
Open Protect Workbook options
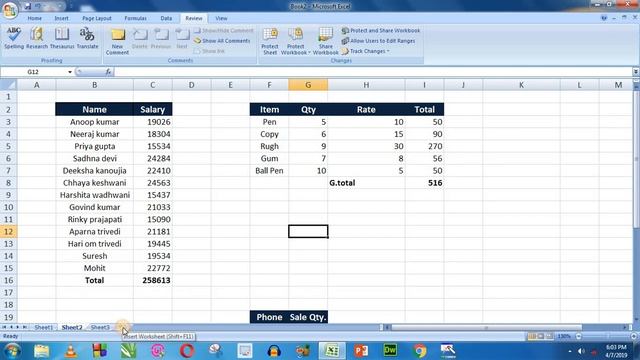[296, 41]
